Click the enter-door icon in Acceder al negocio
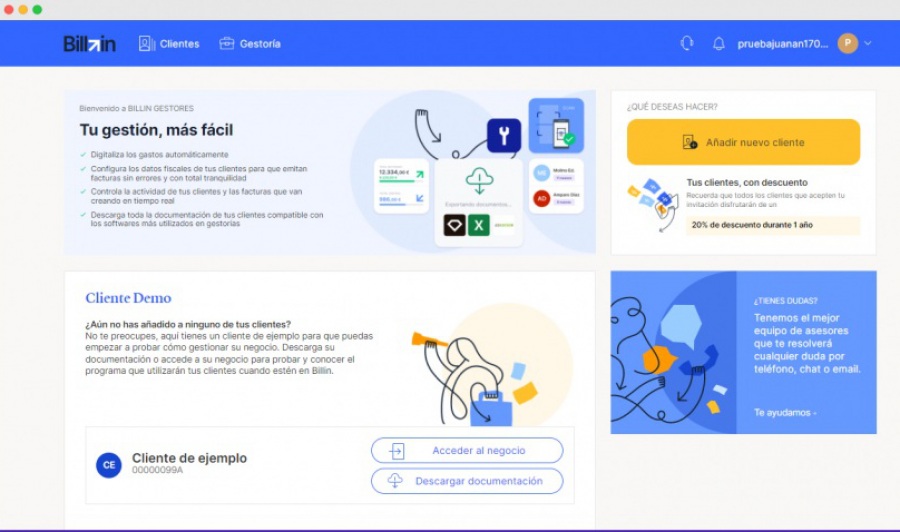 tap(397, 451)
